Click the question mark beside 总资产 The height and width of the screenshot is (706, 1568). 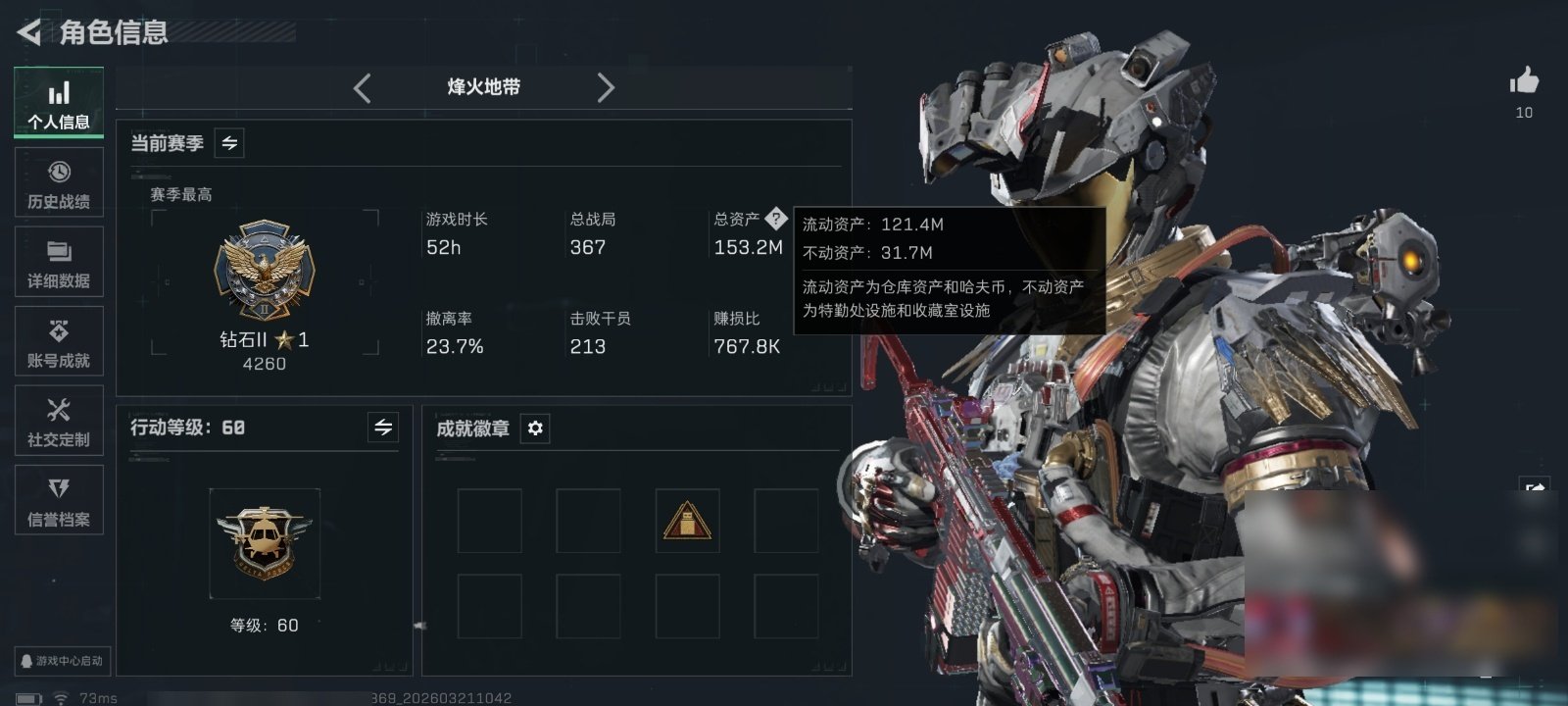point(776,218)
